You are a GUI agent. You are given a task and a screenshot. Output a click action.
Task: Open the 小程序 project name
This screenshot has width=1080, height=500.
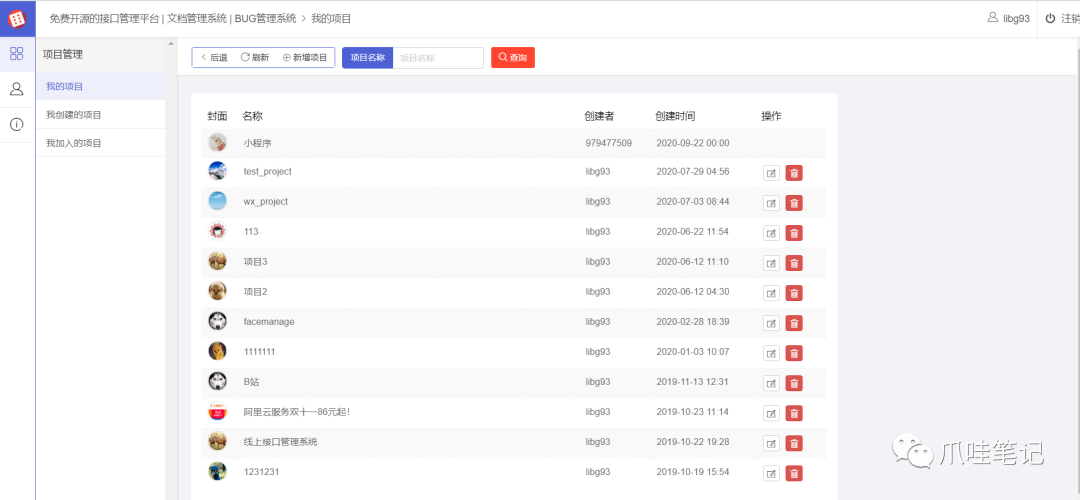point(257,143)
